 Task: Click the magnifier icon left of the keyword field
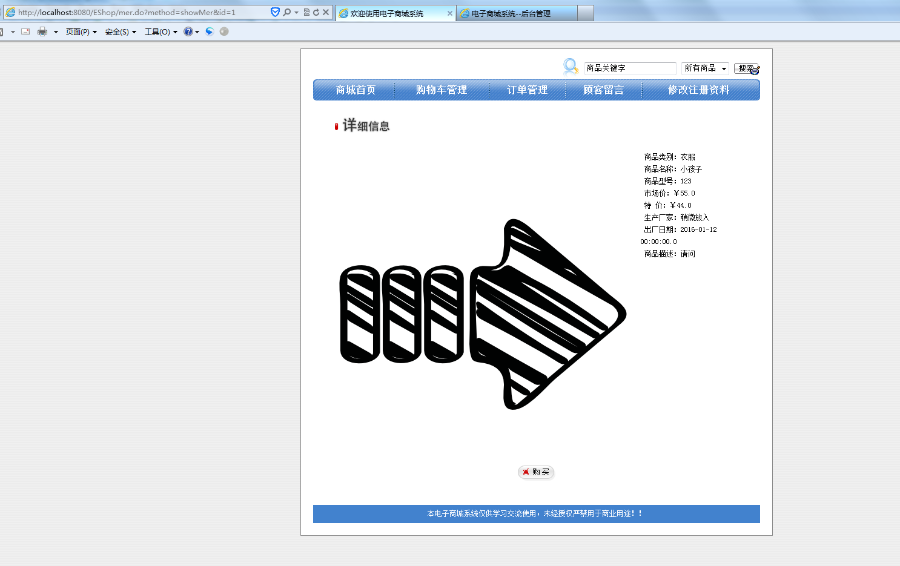[571, 66]
